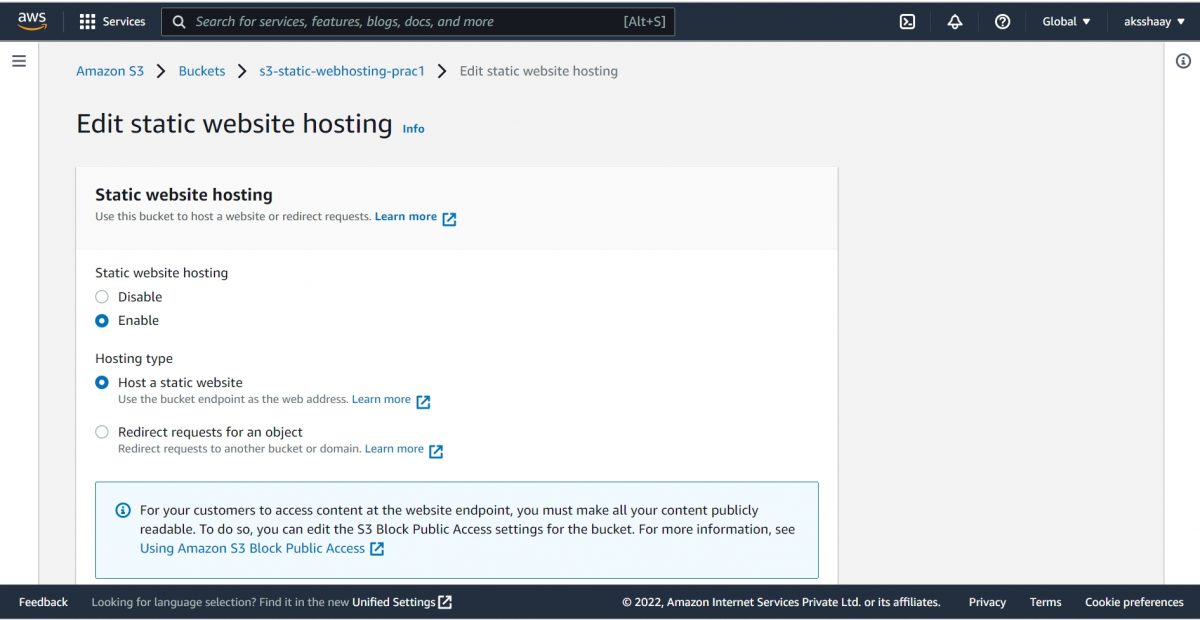Select the Disable radio button
The width and height of the screenshot is (1200, 620).
coord(101,296)
